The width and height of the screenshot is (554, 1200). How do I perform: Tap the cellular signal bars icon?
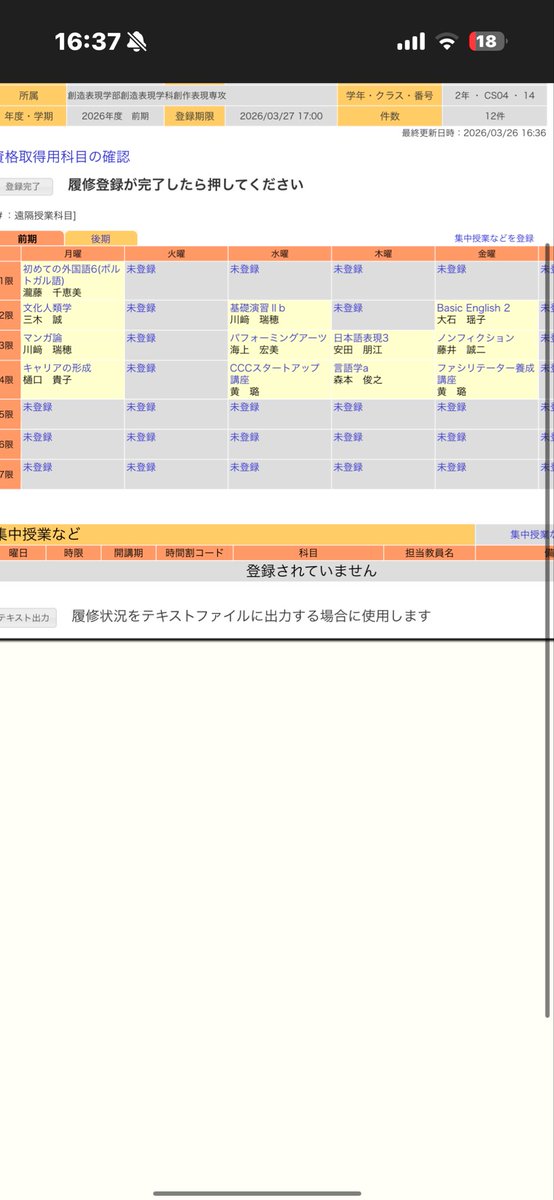point(411,42)
